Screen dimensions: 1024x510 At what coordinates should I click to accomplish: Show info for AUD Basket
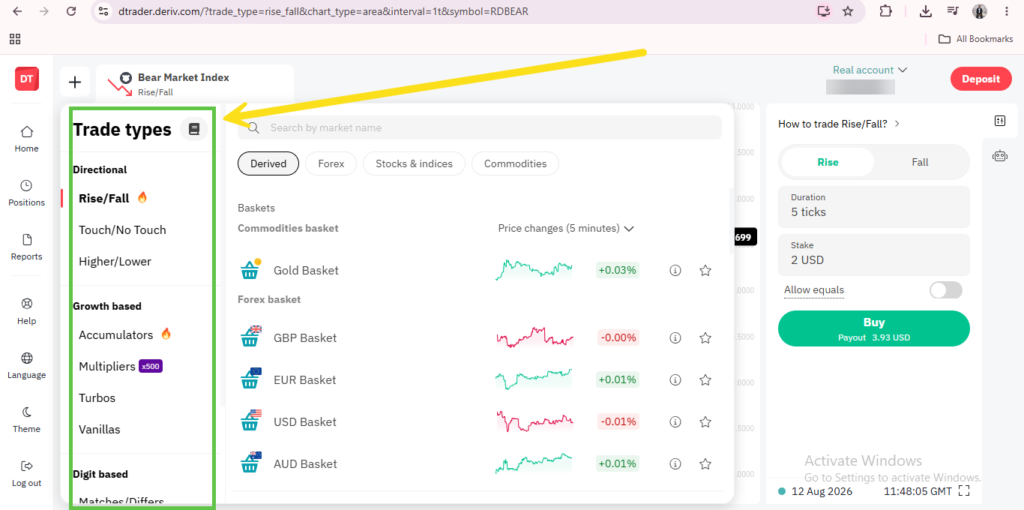click(675, 464)
